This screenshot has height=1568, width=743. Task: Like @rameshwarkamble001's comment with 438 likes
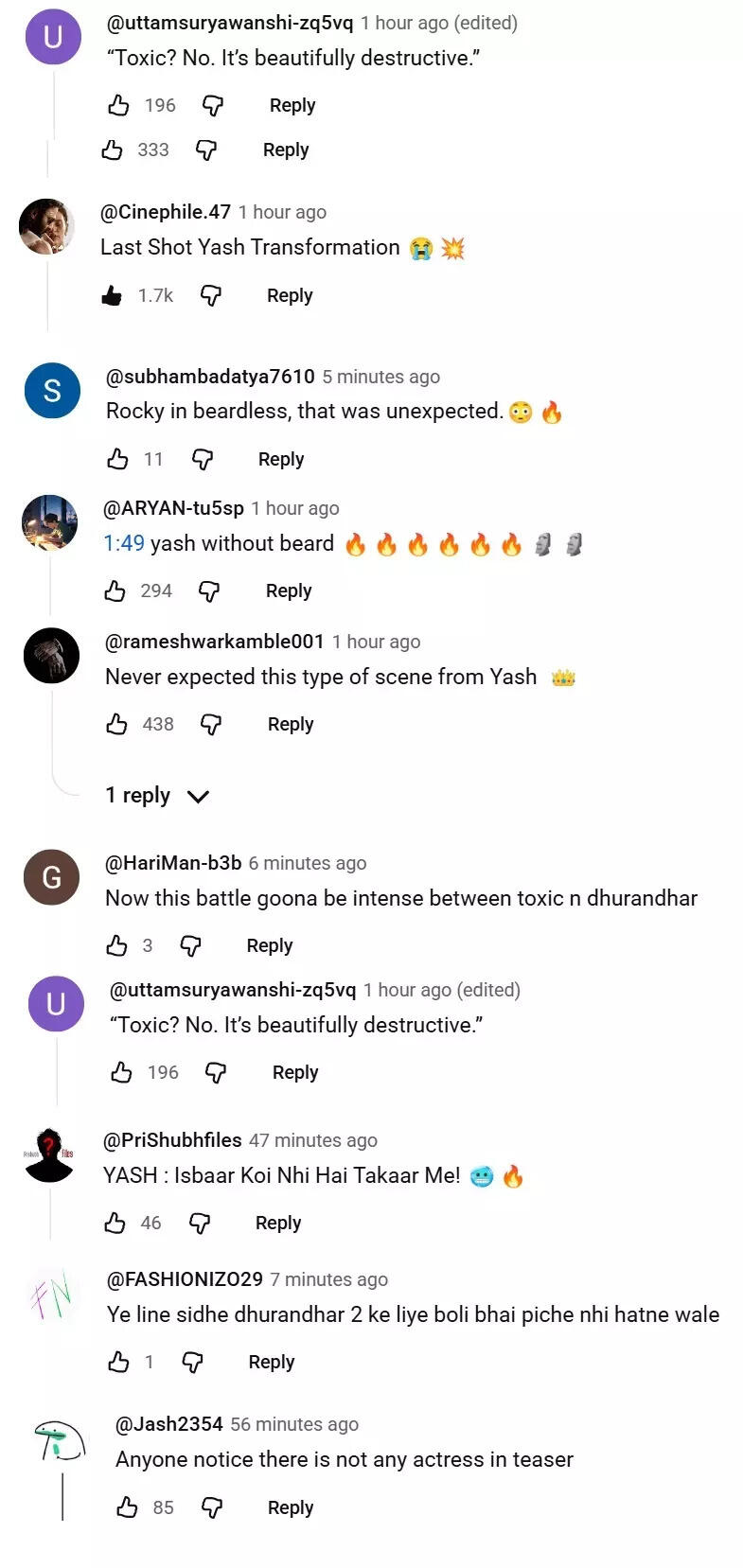click(x=117, y=724)
